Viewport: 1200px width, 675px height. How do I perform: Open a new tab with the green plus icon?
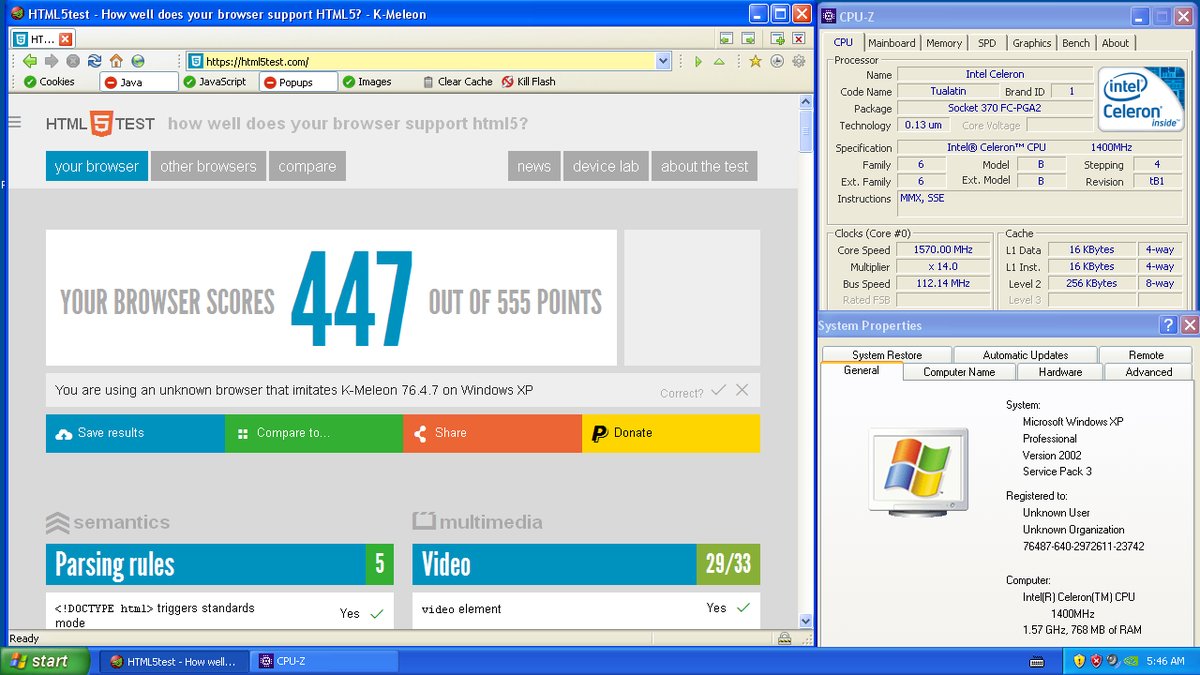coord(777,39)
